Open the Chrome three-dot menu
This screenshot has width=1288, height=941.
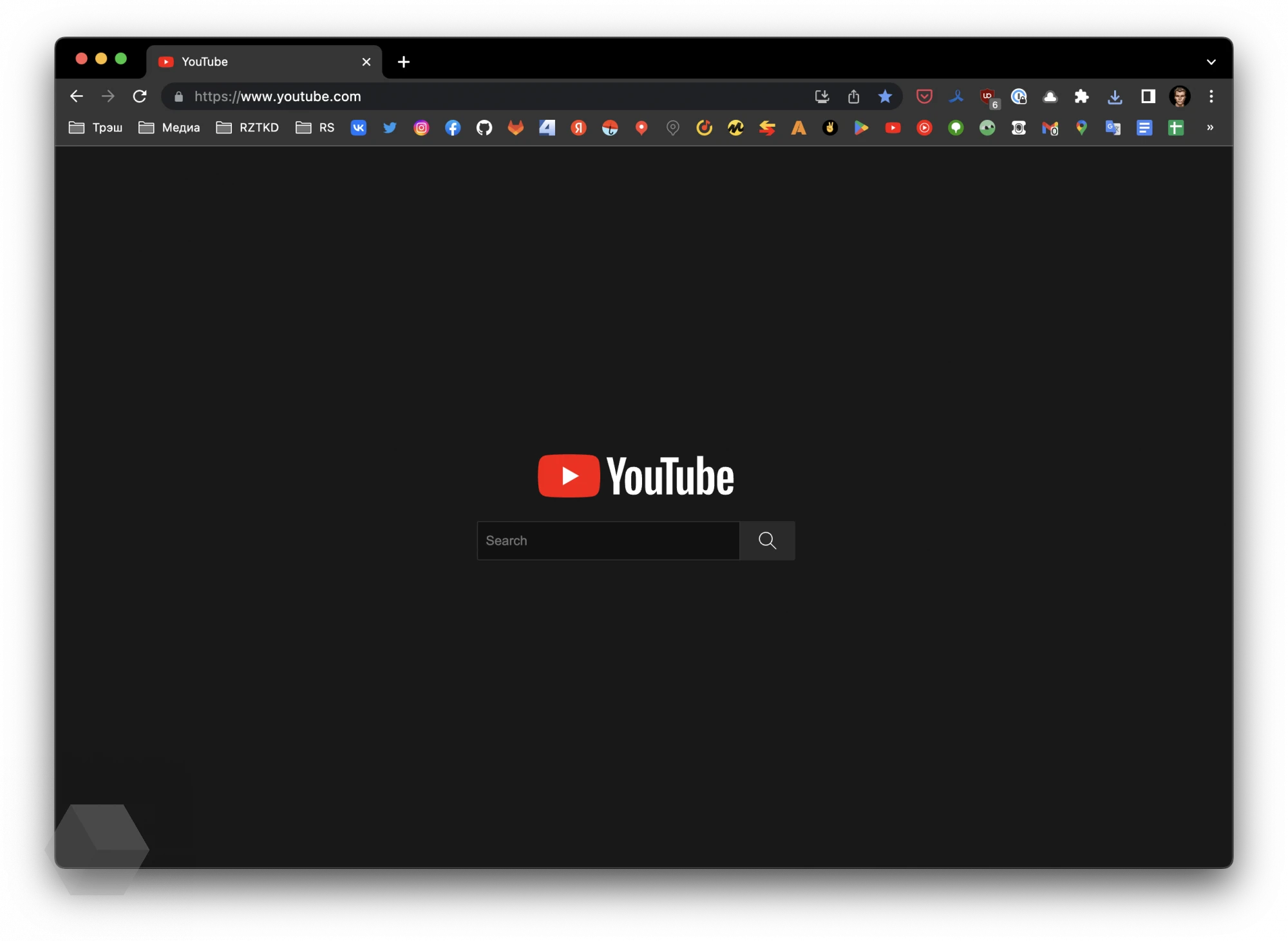(1211, 97)
